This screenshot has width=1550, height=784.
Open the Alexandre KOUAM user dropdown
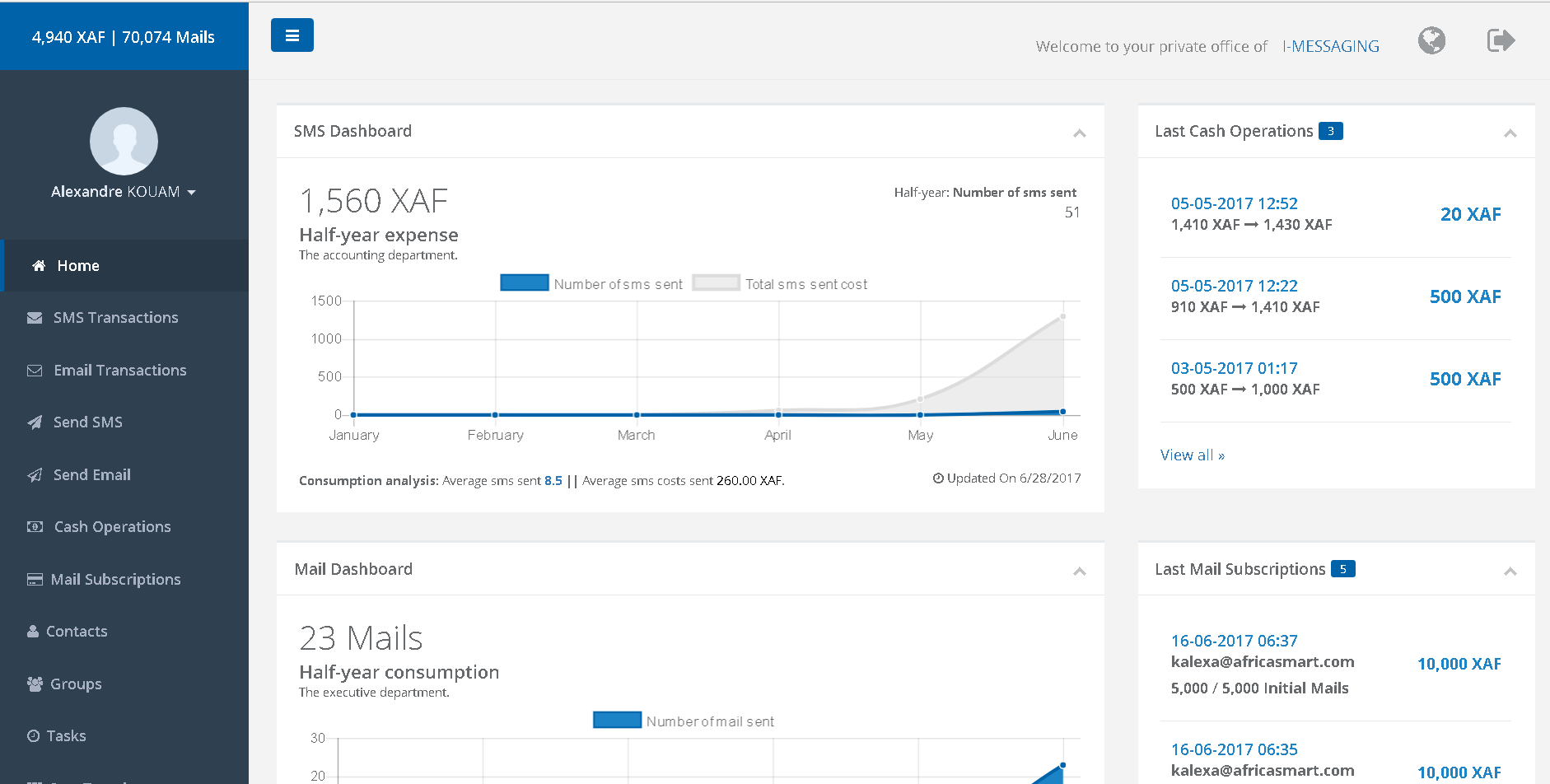click(x=124, y=192)
